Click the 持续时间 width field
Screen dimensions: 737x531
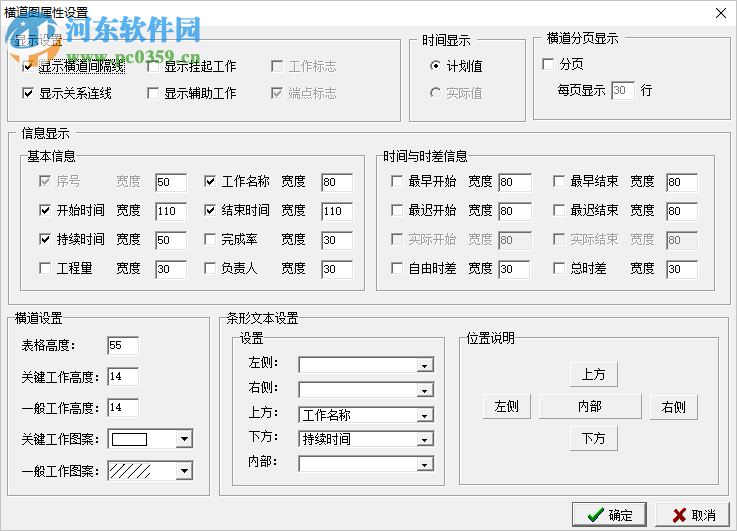[x=171, y=241]
